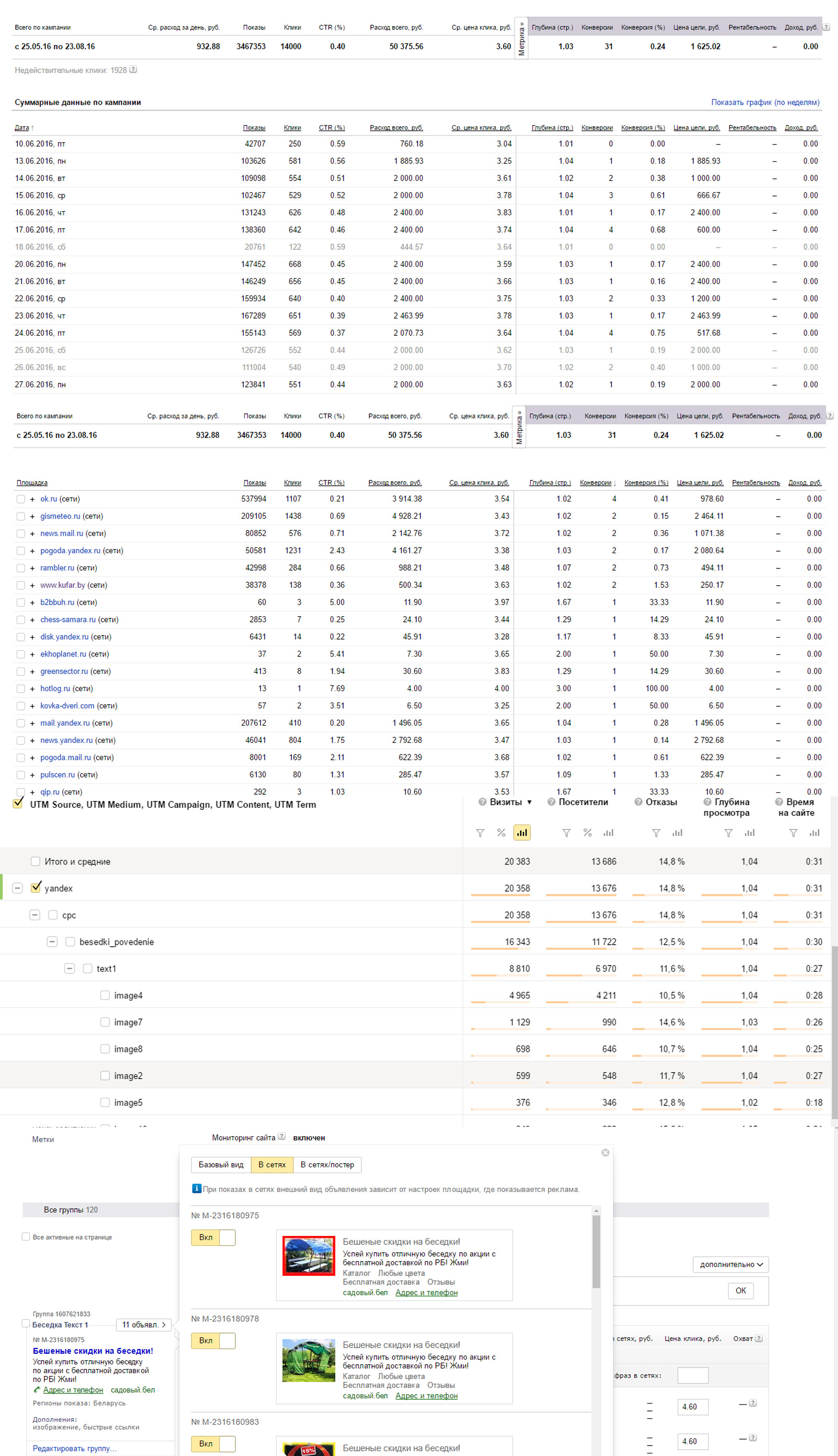
Task: Open the help icon beside Время на сайте
Action: pyautogui.click(x=779, y=802)
